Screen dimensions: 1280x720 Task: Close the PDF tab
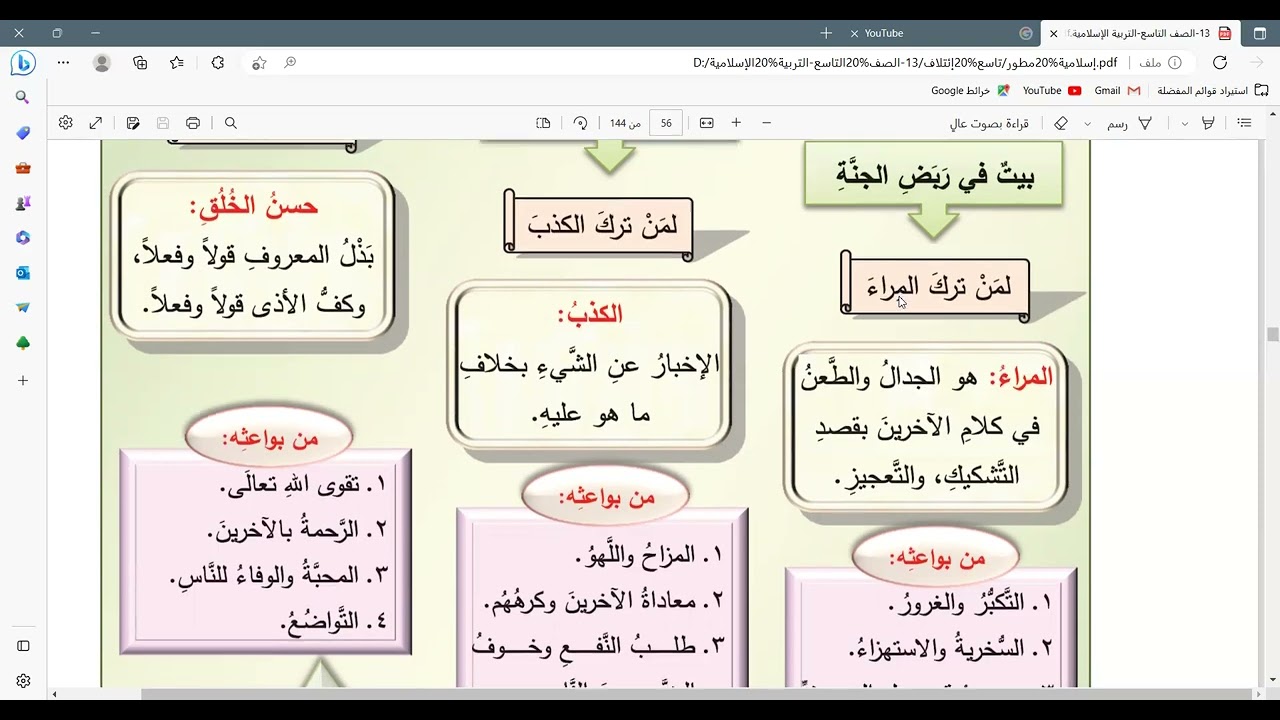[x=1053, y=33]
